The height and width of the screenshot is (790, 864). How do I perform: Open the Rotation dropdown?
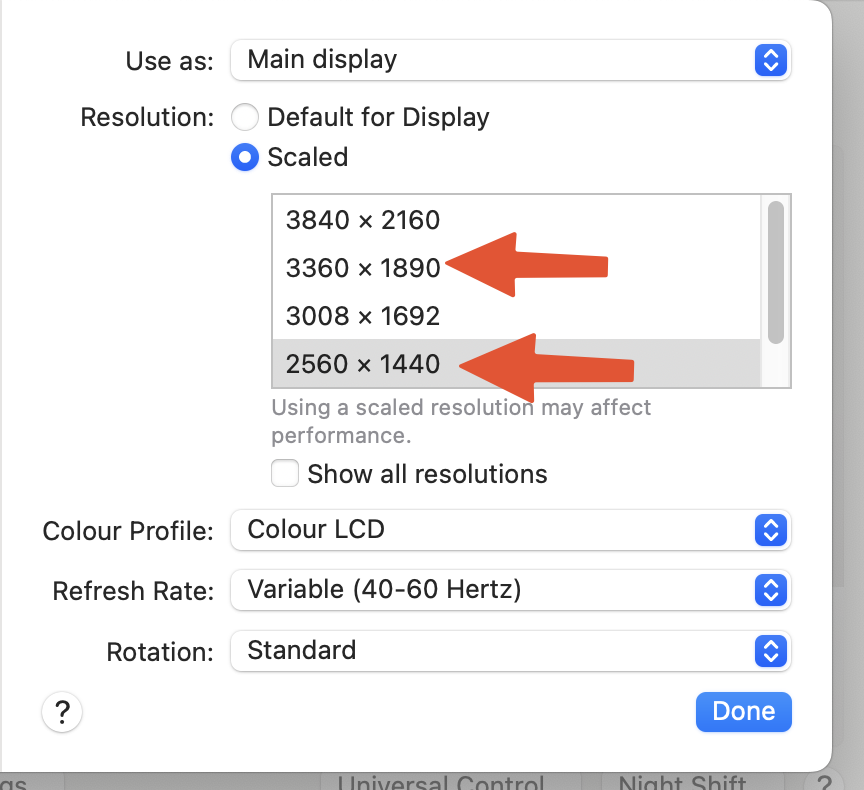[x=500, y=651]
